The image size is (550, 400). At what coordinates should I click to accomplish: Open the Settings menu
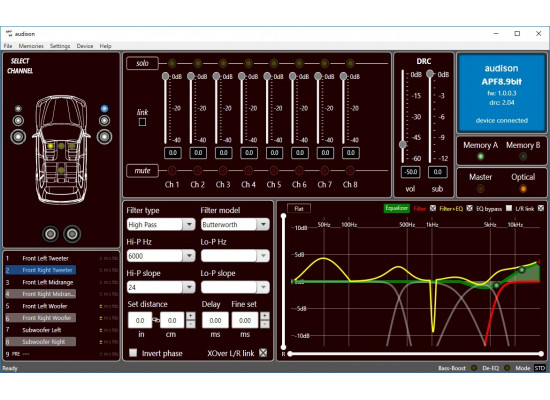(60, 46)
